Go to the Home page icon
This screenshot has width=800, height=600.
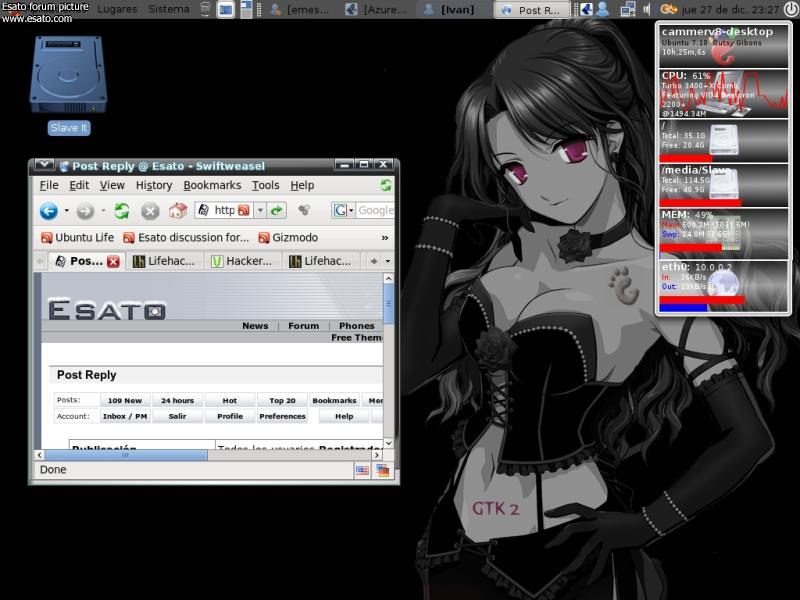pyautogui.click(x=178, y=210)
